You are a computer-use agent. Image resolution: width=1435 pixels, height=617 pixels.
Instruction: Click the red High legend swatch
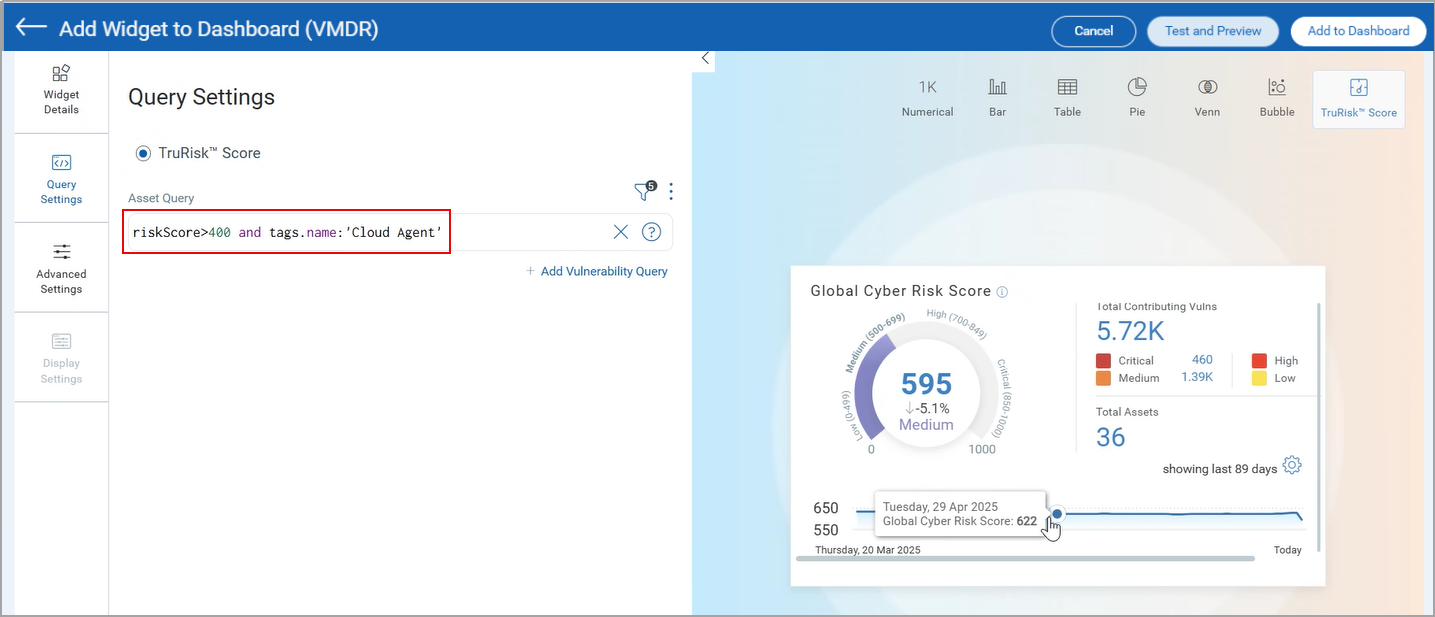pos(1259,360)
